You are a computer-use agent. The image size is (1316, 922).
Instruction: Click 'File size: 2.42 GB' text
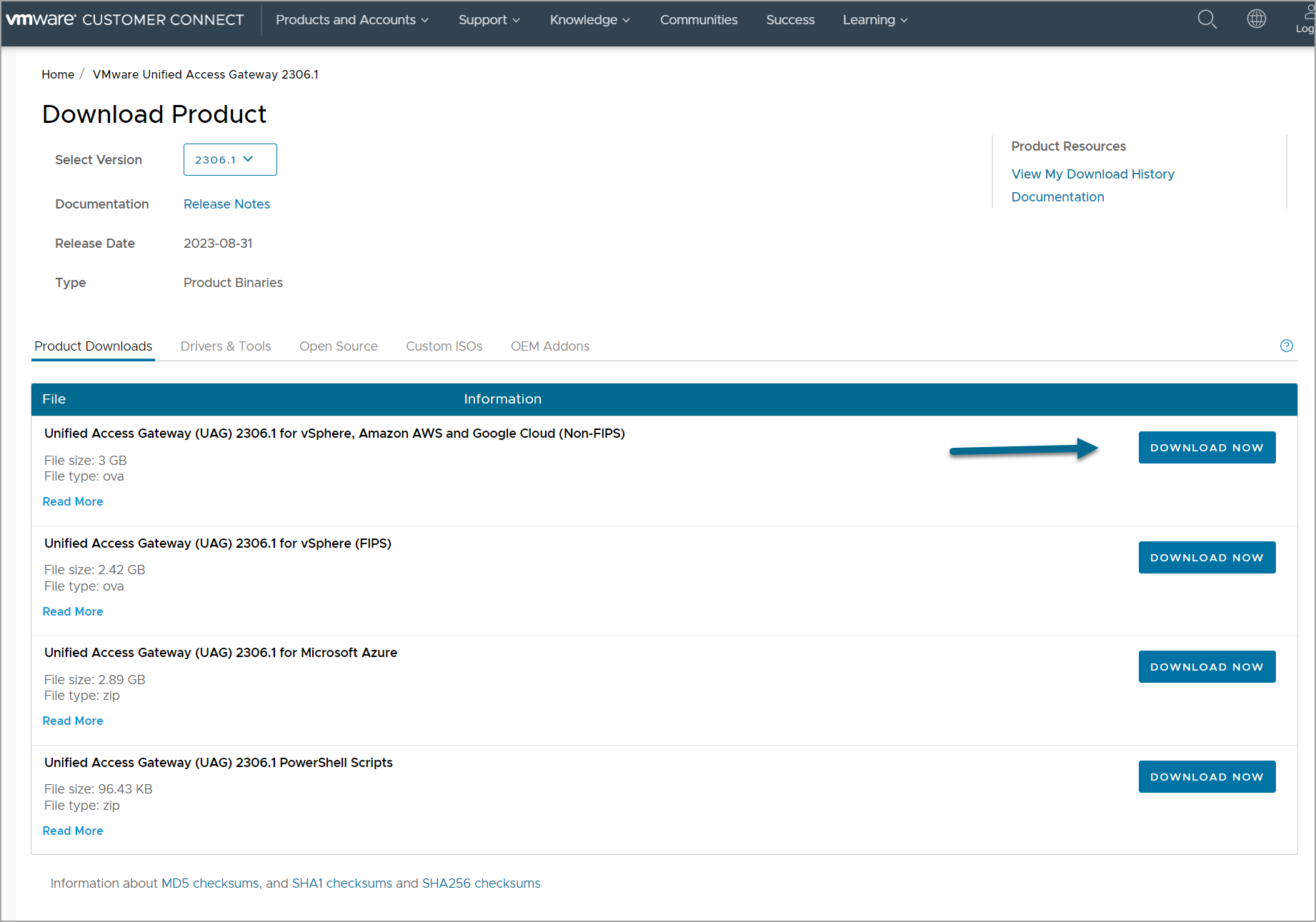[95, 570]
